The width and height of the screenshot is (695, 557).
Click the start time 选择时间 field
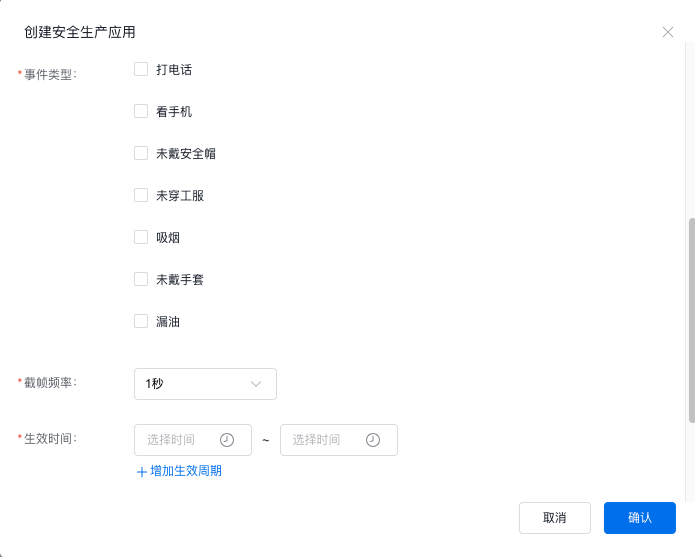point(193,440)
